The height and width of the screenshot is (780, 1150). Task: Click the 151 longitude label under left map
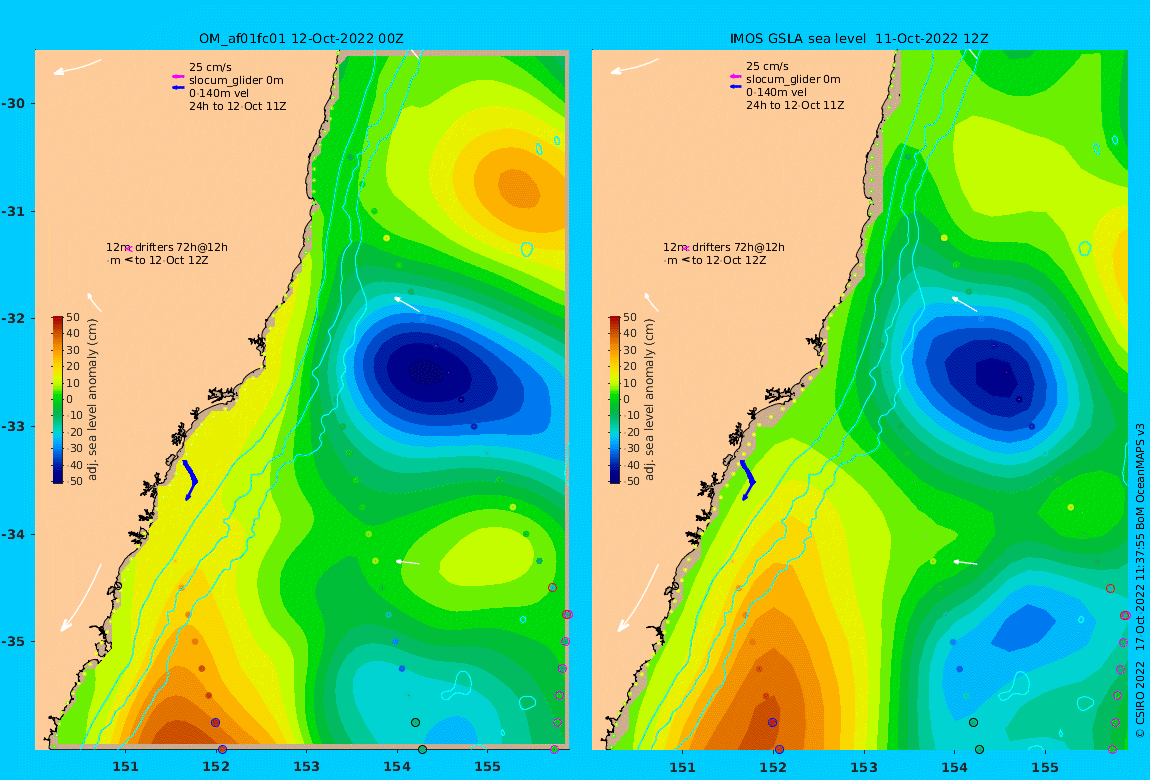125,767
